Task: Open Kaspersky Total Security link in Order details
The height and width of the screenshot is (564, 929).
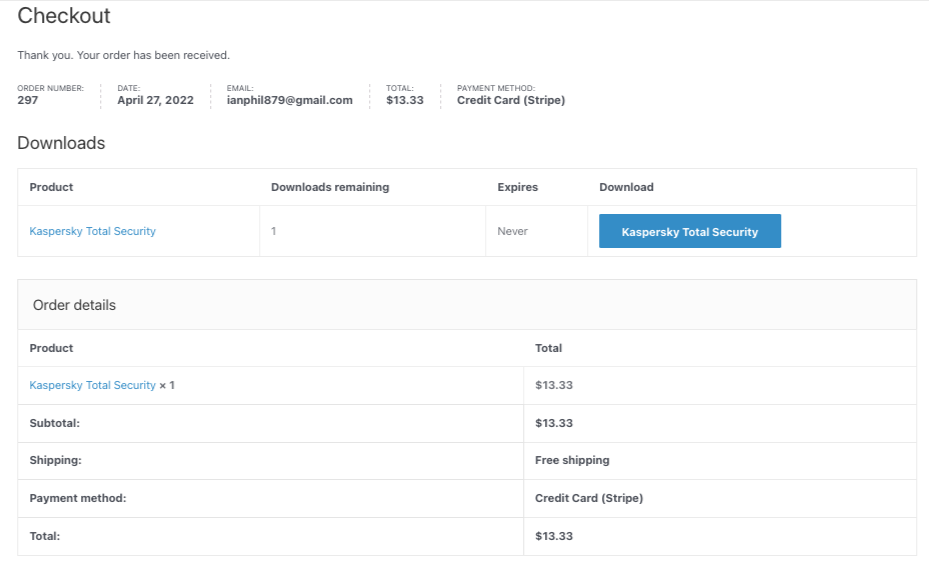Action: pyautogui.click(x=92, y=385)
